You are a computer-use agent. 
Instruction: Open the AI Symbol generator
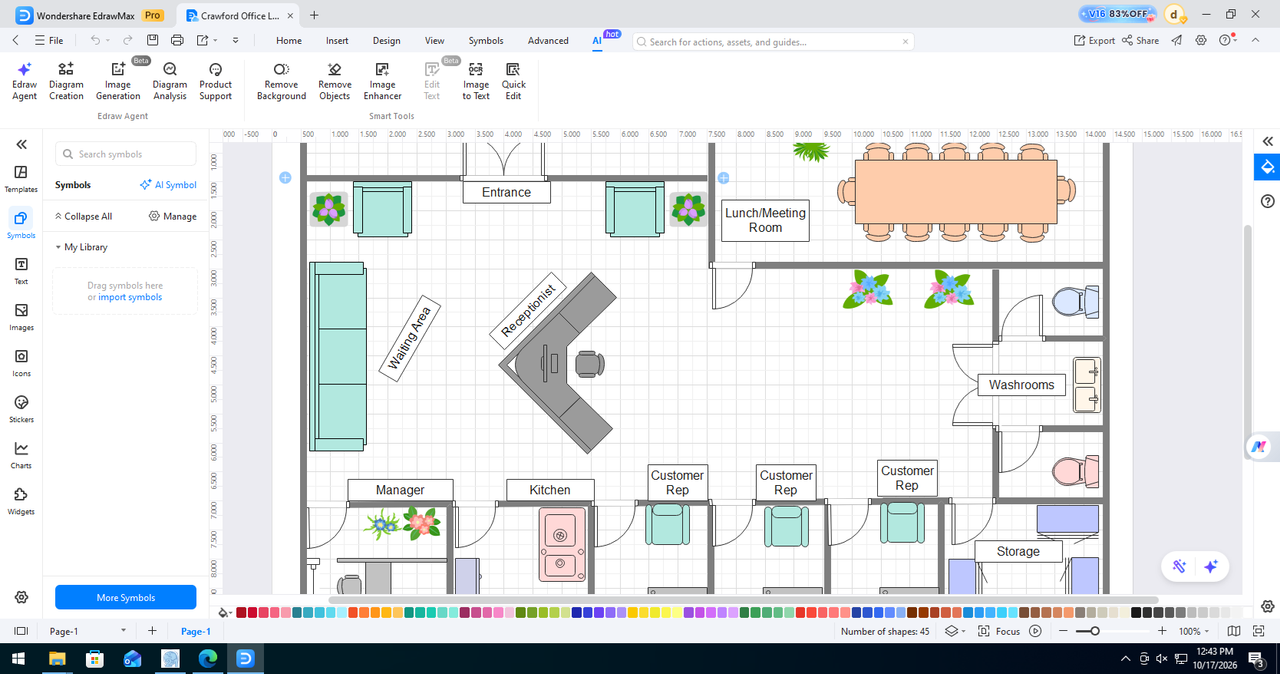coord(168,185)
